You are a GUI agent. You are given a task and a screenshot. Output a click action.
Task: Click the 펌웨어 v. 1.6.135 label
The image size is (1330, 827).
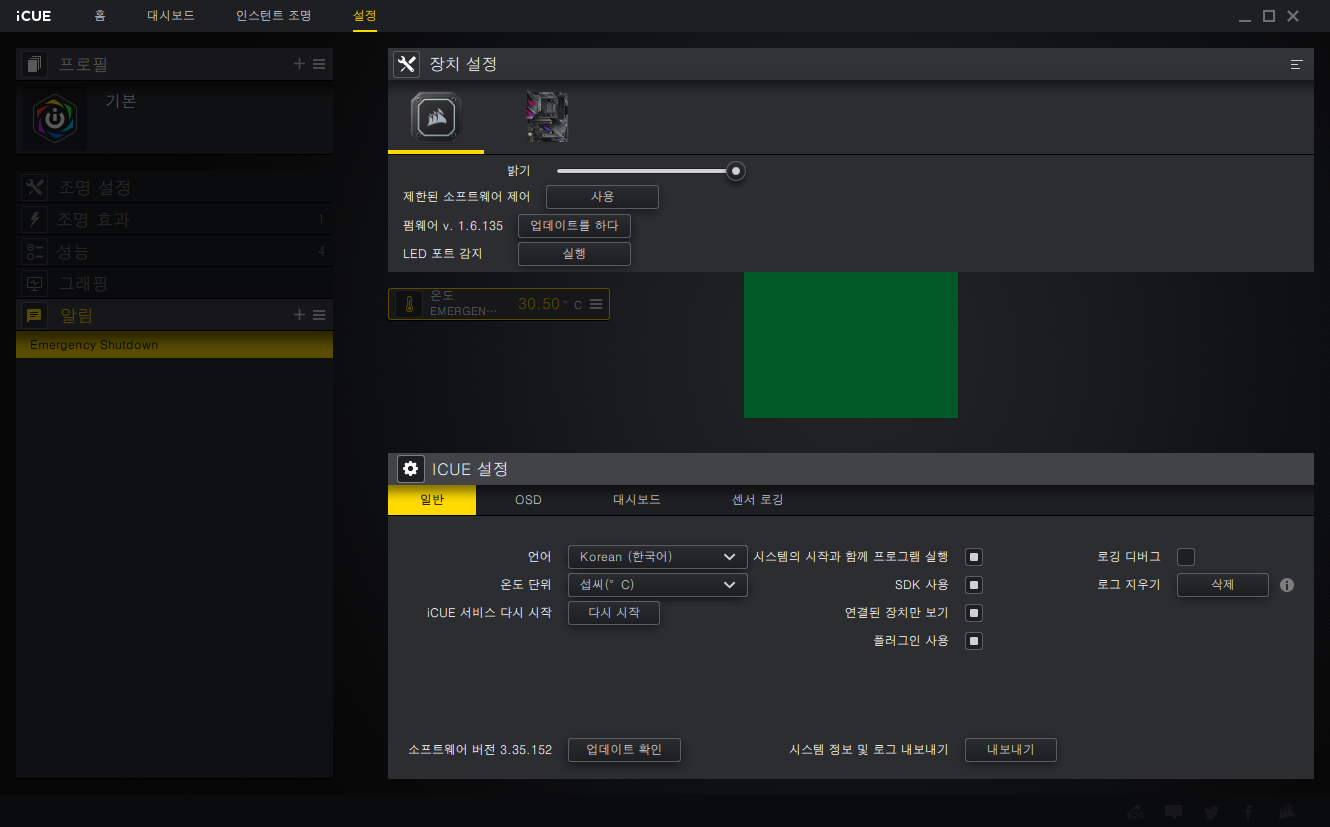tap(453, 226)
